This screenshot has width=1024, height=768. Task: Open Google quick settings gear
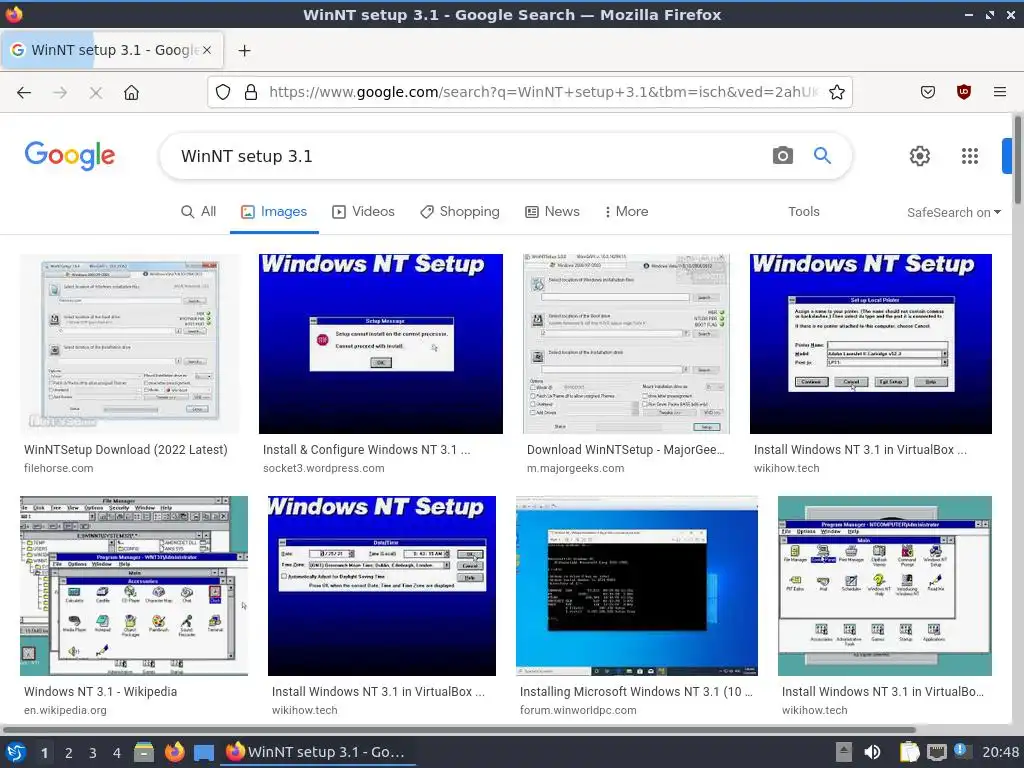920,156
